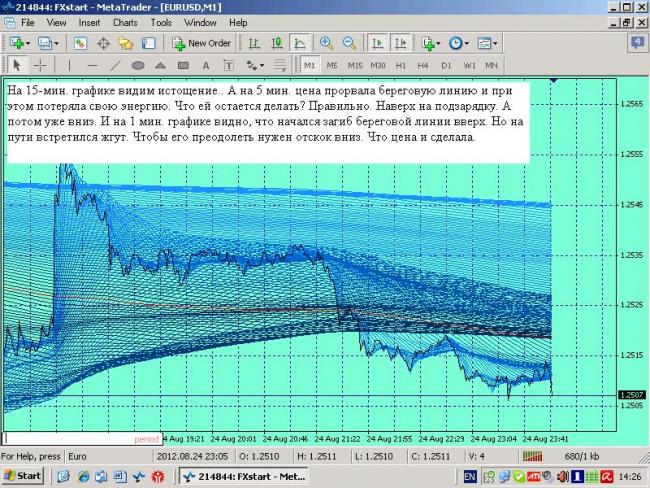Image resolution: width=650 pixels, height=488 pixels.
Task: Switch chart timeframe to M1
Action: click(310, 66)
